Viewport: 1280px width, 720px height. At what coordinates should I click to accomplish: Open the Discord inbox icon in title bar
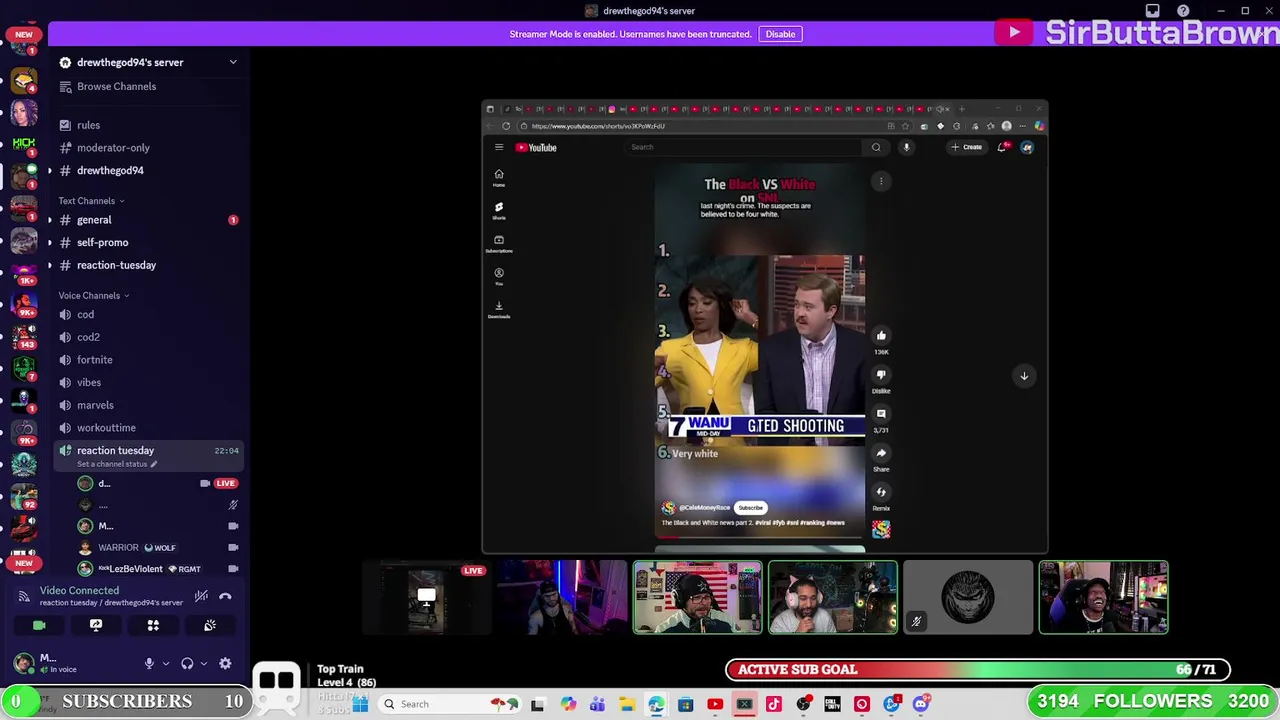pos(1152,11)
